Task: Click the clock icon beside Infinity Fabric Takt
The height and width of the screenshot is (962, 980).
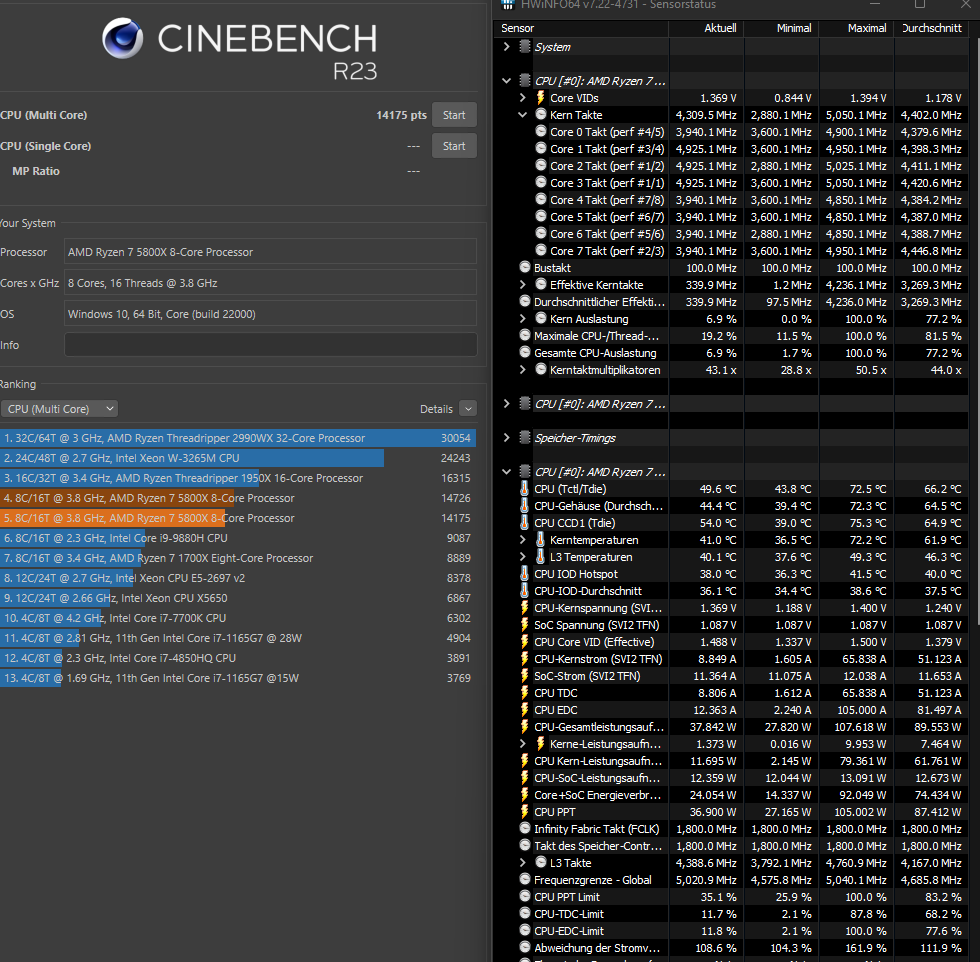Action: coord(525,828)
